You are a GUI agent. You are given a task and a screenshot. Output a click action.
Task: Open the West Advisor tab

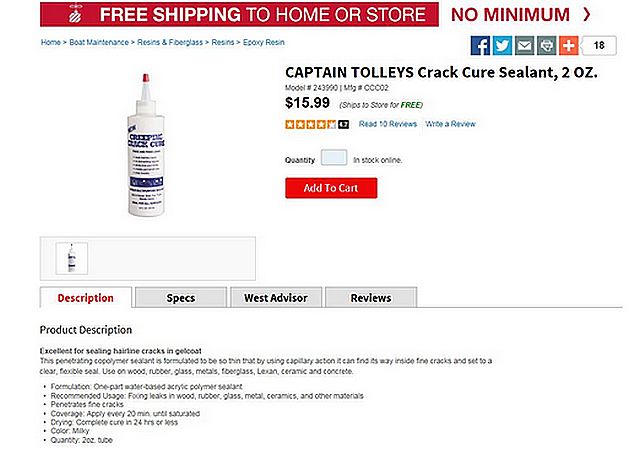pyautogui.click(x=275, y=298)
